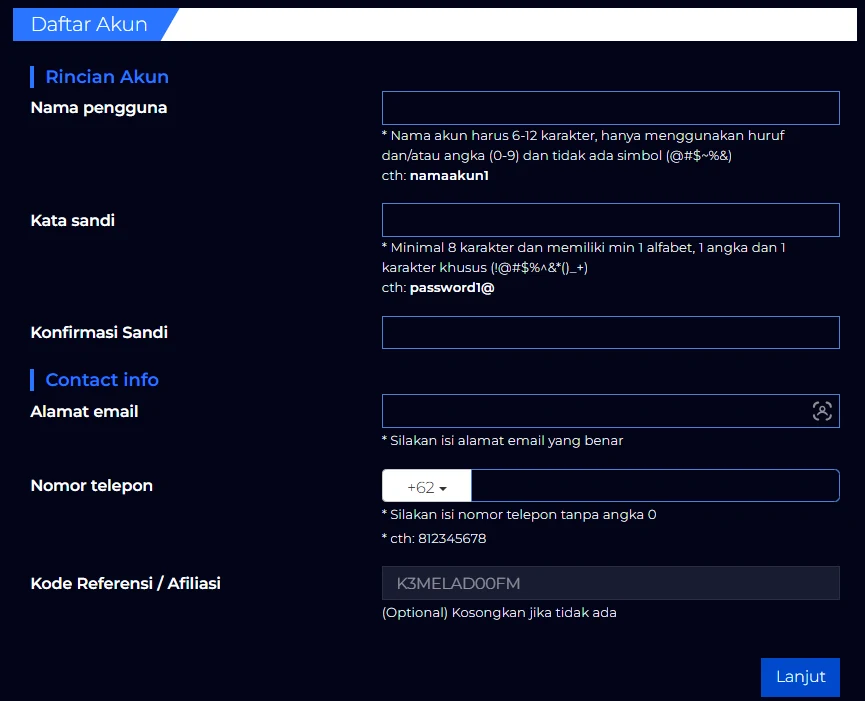This screenshot has height=701, width=865.
Task: Select the Daftar Akun header tab
Action: click(x=90, y=25)
